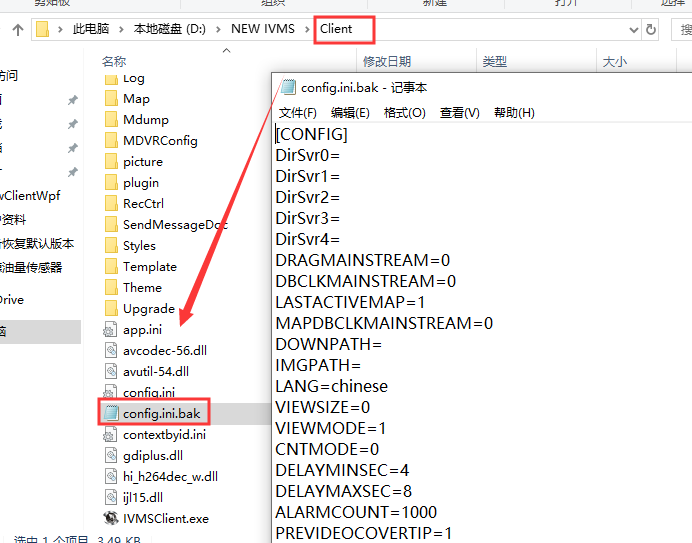Sort by 类型 column header
The width and height of the screenshot is (692, 543).
coord(494,61)
